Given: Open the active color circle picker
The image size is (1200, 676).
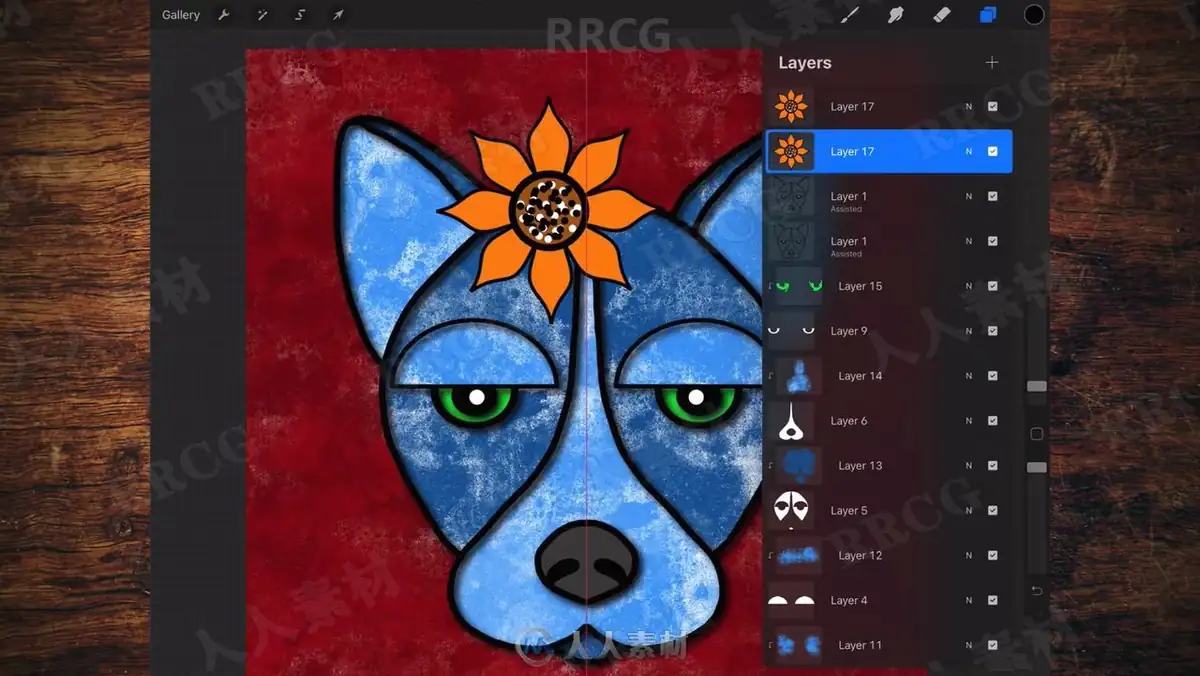Looking at the screenshot, I should pos(1034,15).
